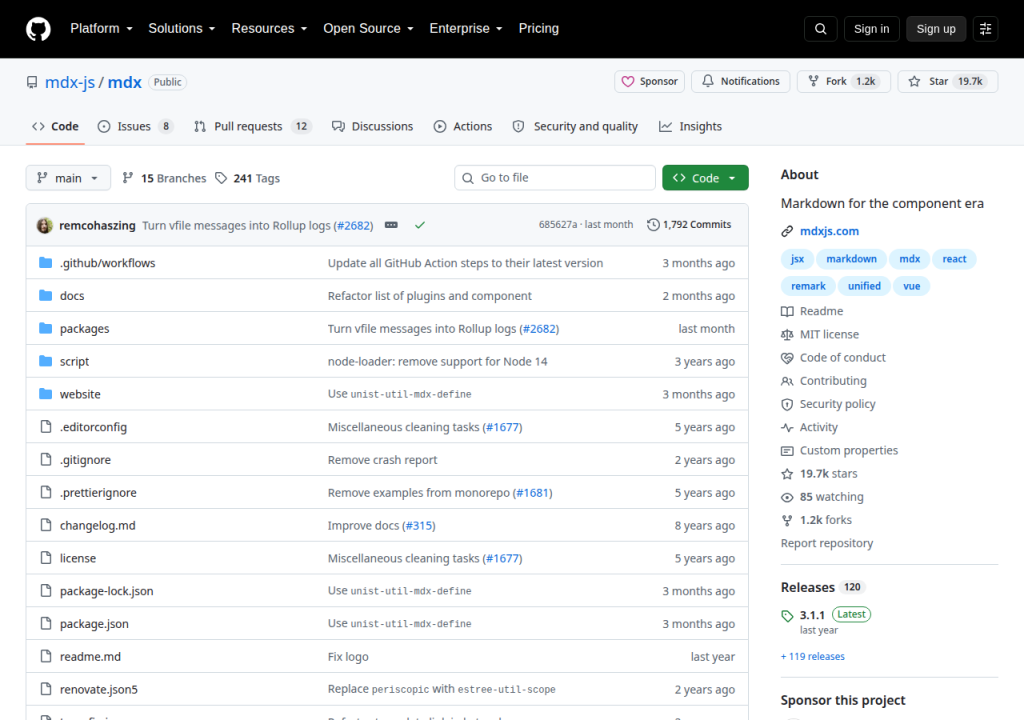Click the changelog.md file icon

pyautogui.click(x=46, y=525)
